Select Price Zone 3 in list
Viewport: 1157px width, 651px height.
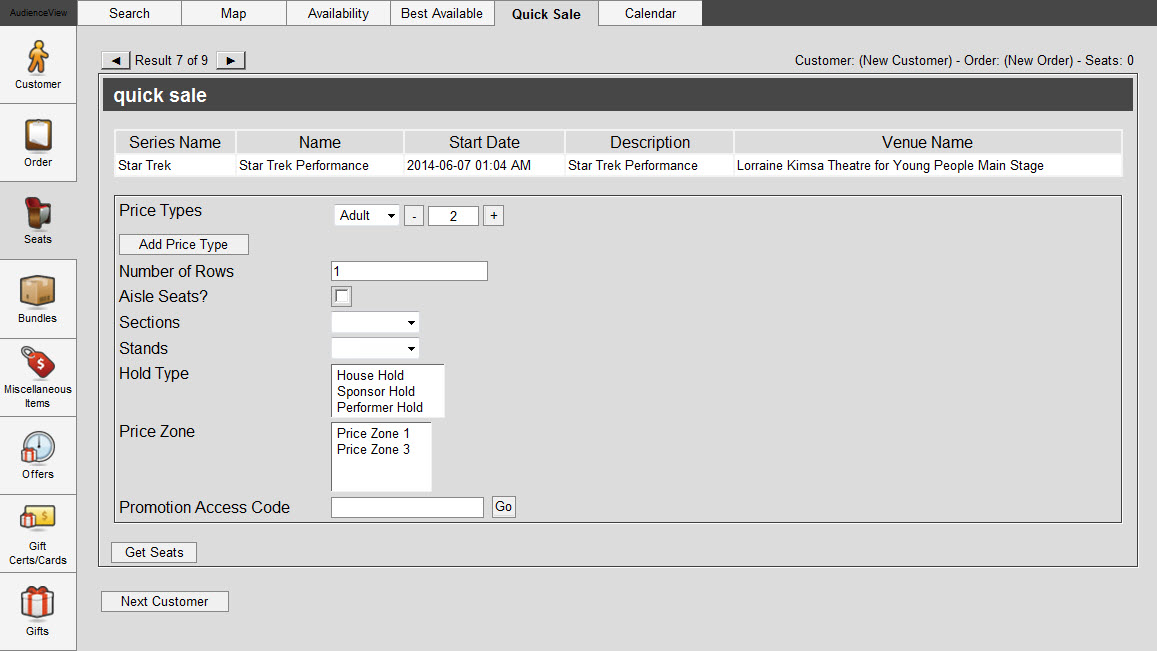(373, 450)
